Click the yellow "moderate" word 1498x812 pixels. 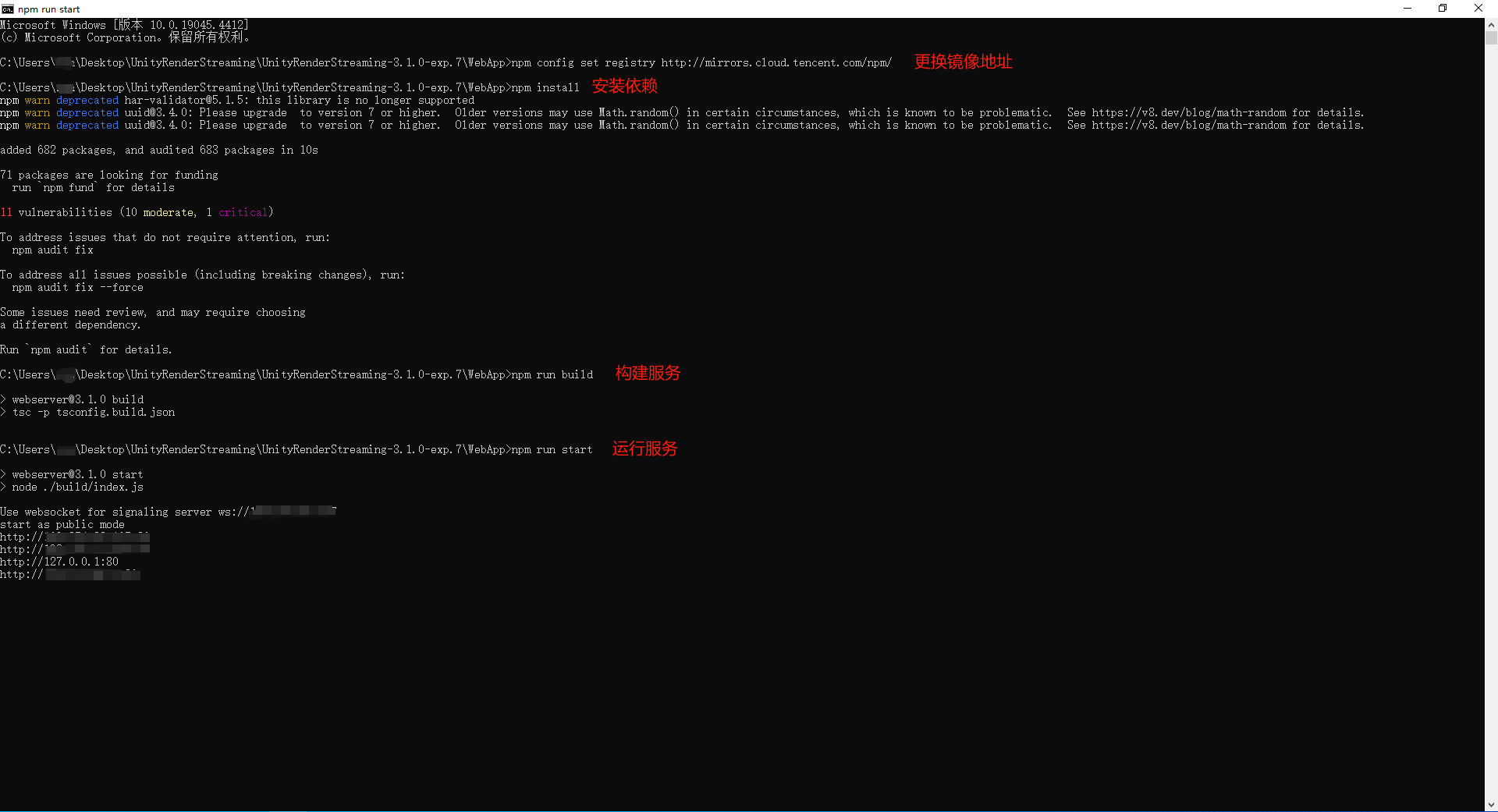tap(168, 212)
